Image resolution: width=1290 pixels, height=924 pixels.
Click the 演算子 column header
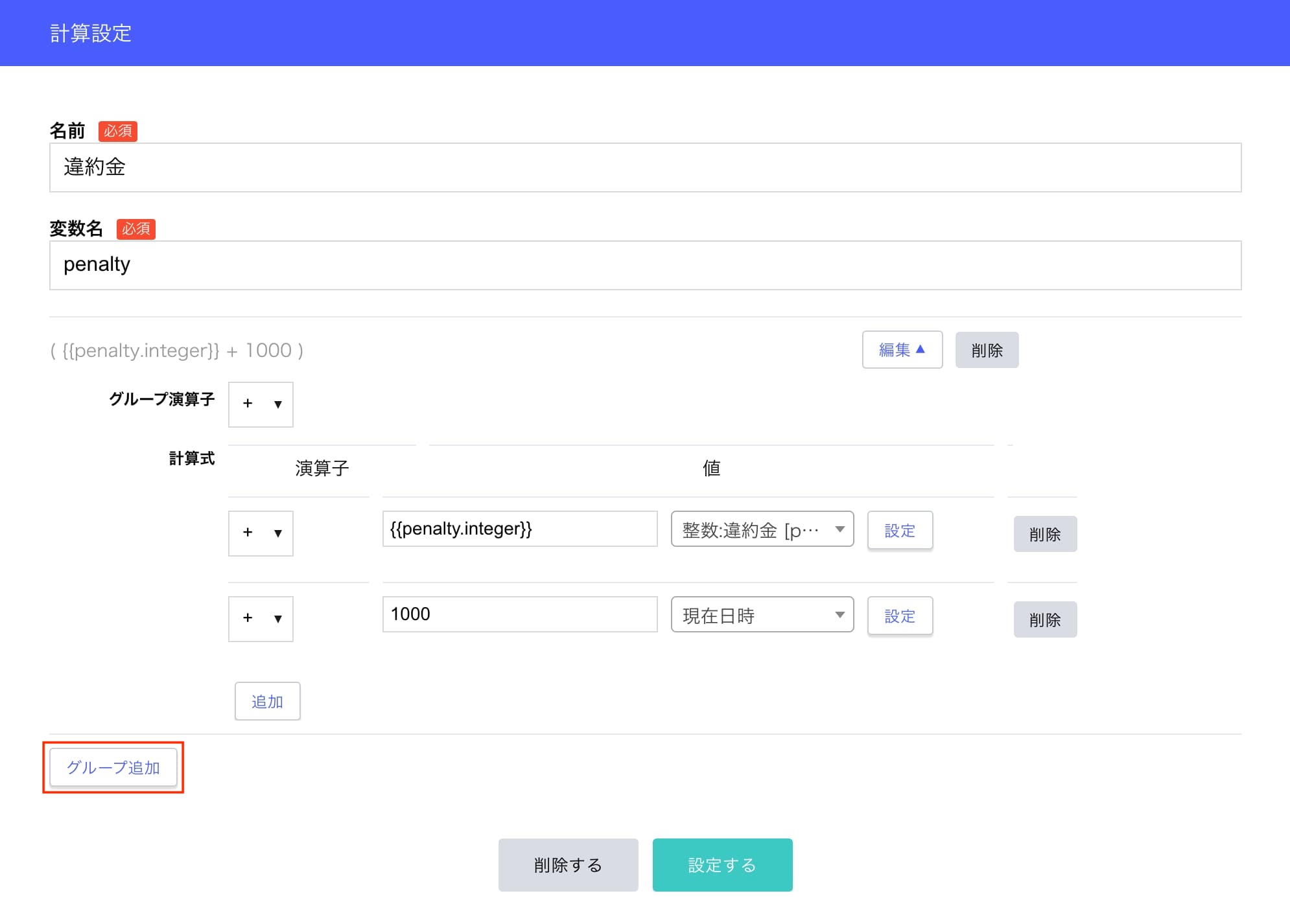[322, 468]
